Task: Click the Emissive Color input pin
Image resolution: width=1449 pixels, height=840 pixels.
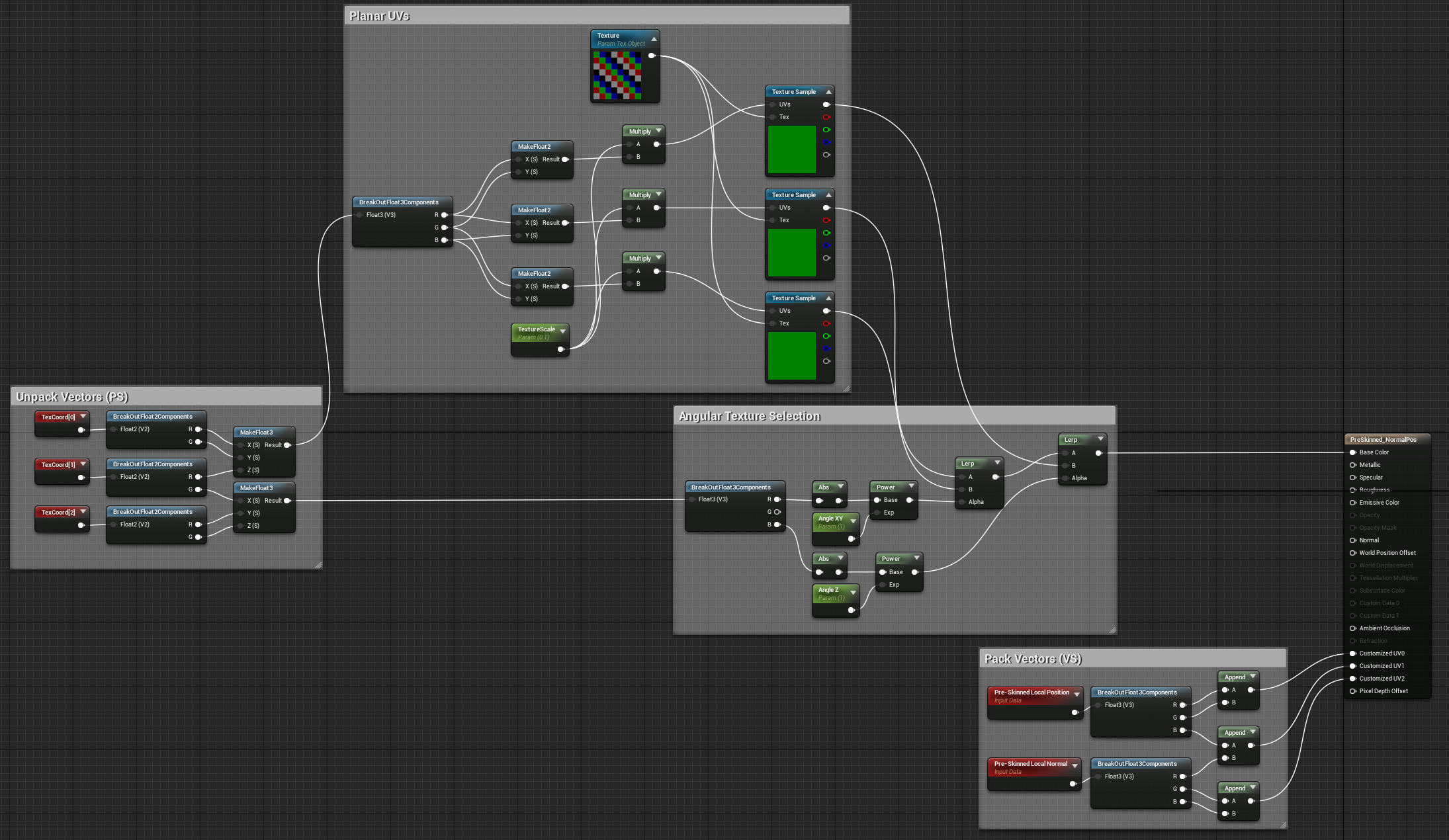Action: coord(1353,503)
